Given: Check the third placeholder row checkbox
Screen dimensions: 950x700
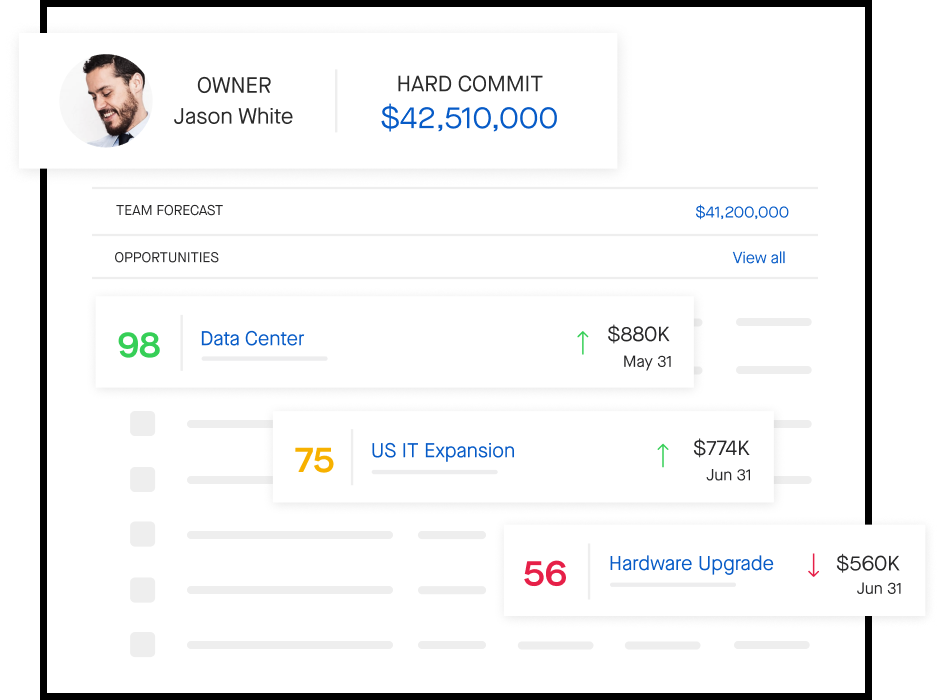Looking at the screenshot, I should click(142, 535).
